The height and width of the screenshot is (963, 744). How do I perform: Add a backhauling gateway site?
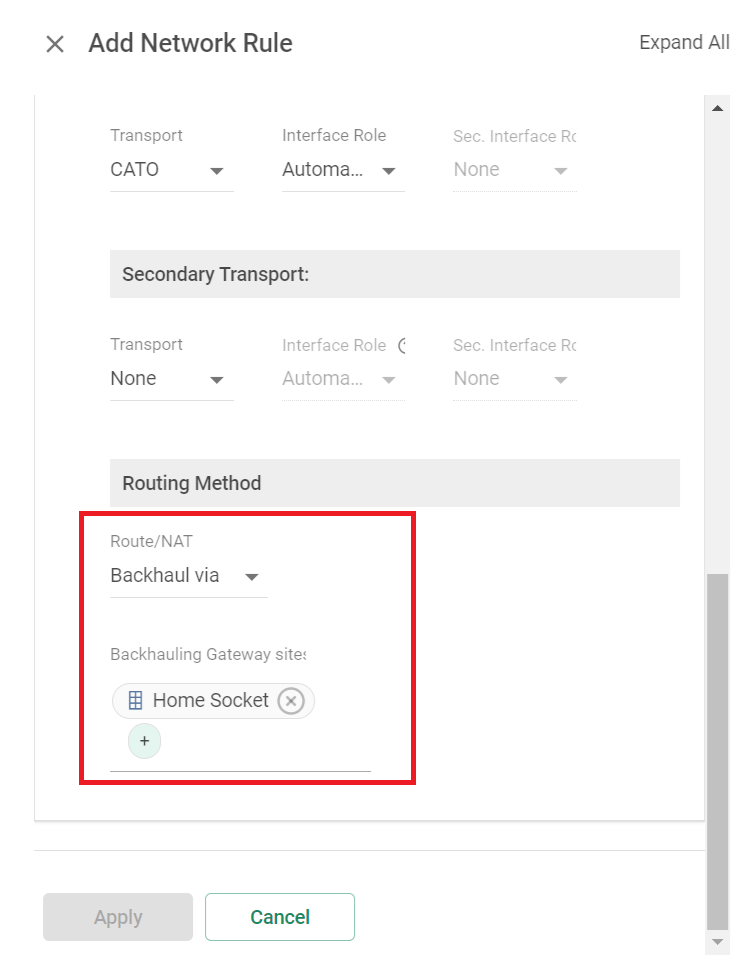pyautogui.click(x=144, y=741)
